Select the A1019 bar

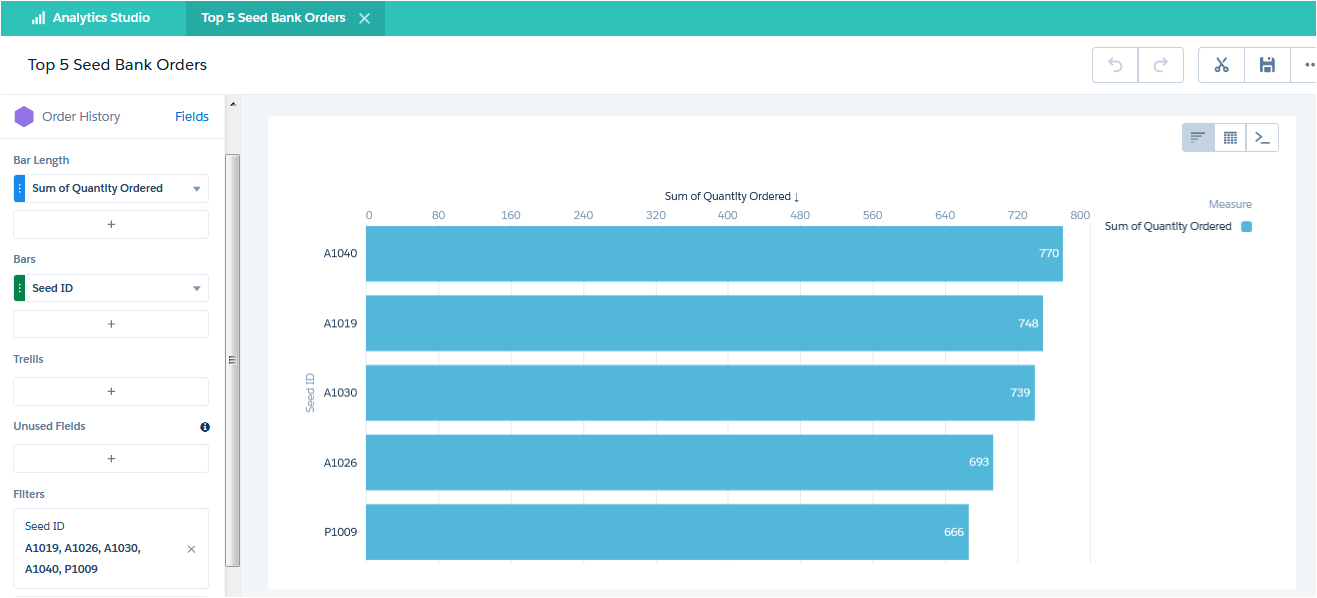(x=704, y=323)
